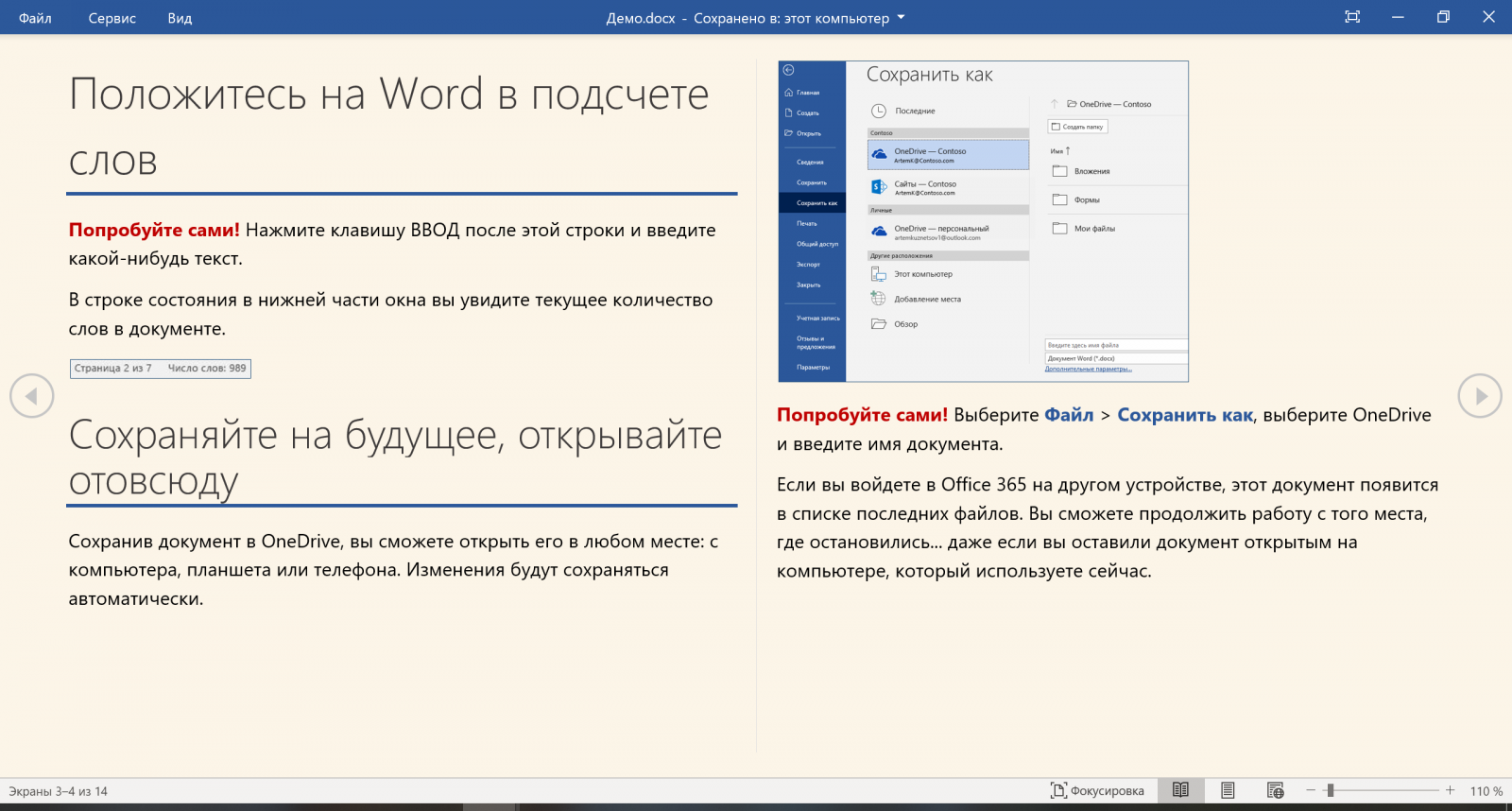This screenshot has width=1512, height=811.
Task: Click the blue Файл text
Action: pyautogui.click(x=1069, y=415)
